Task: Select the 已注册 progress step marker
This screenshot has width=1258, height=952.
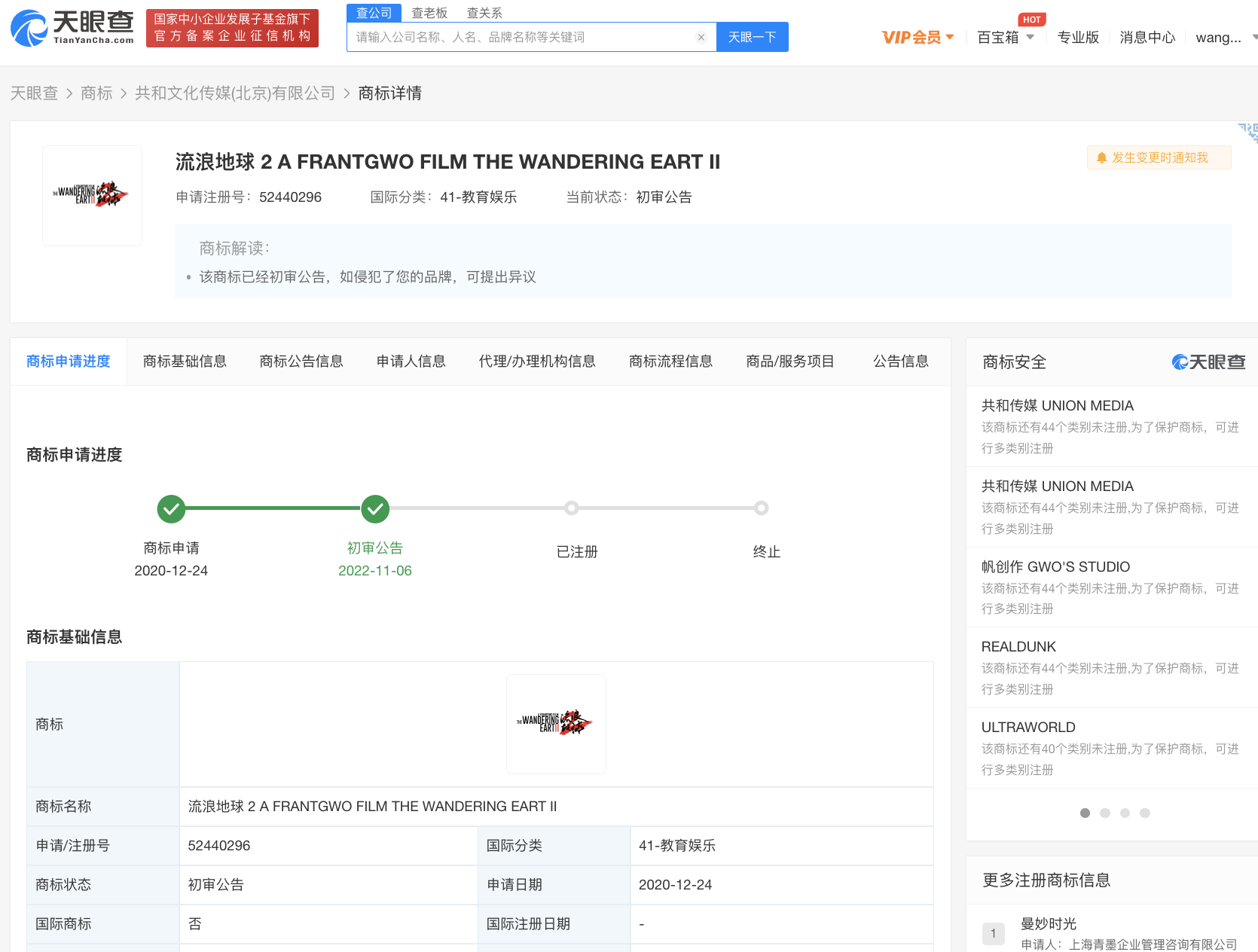Action: 572,508
